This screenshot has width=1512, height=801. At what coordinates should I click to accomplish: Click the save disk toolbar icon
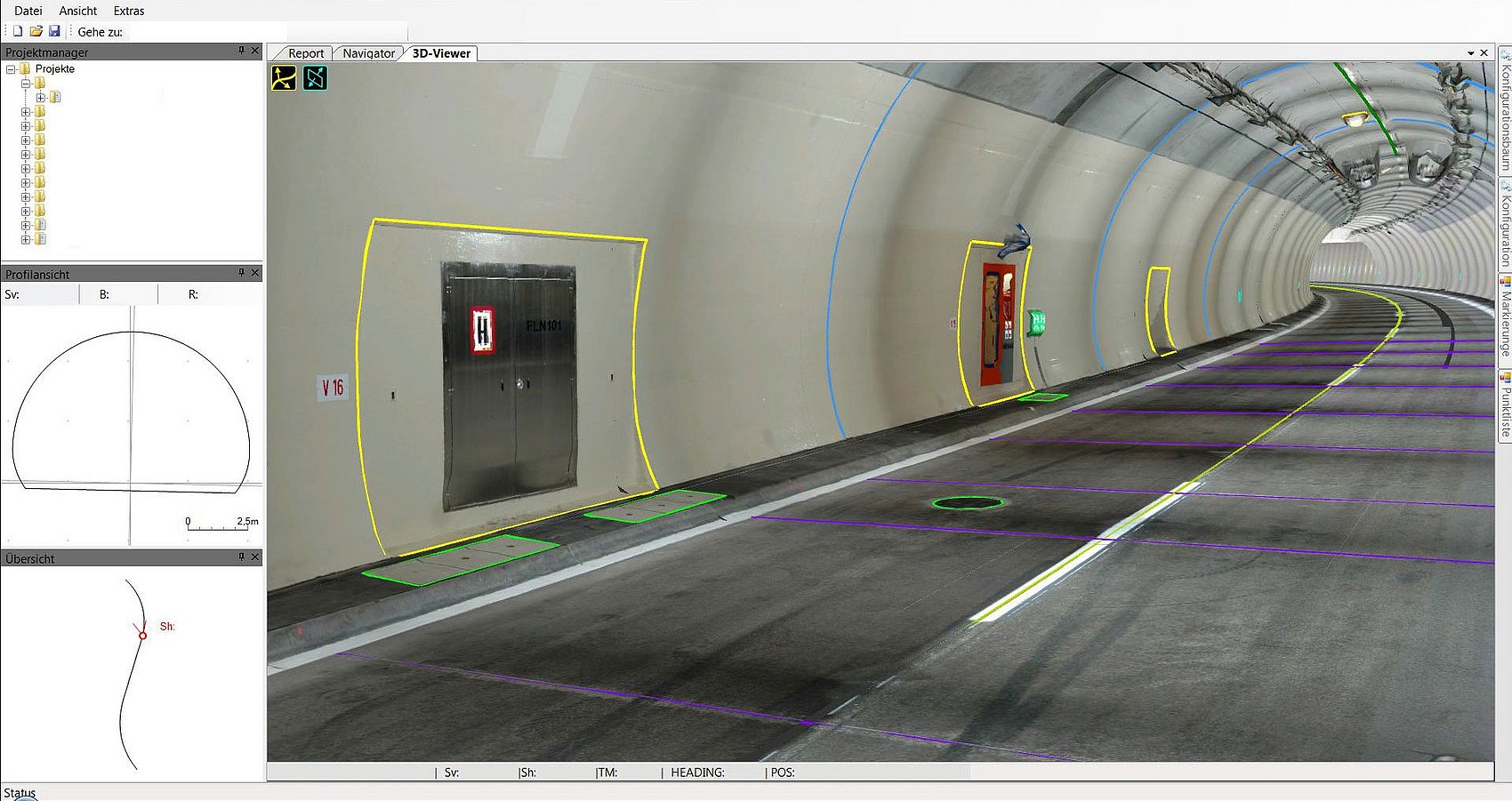[x=54, y=31]
